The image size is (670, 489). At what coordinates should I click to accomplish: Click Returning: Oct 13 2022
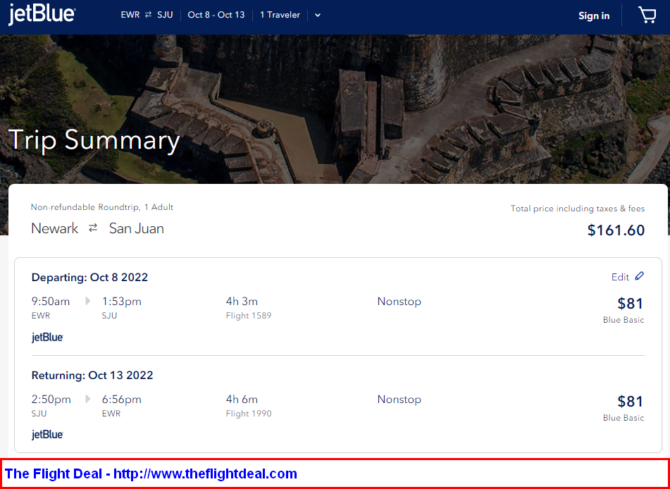coord(92,375)
